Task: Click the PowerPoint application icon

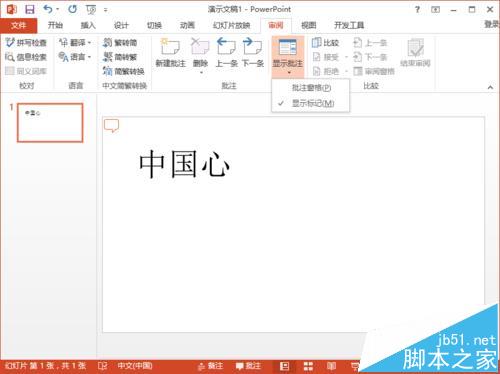Action: 11,9
